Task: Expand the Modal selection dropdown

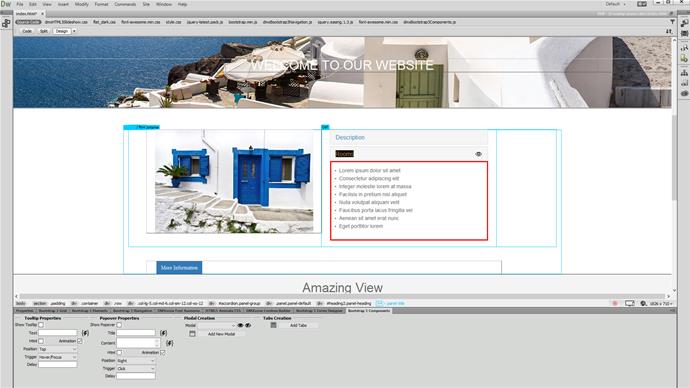Action: [217, 326]
